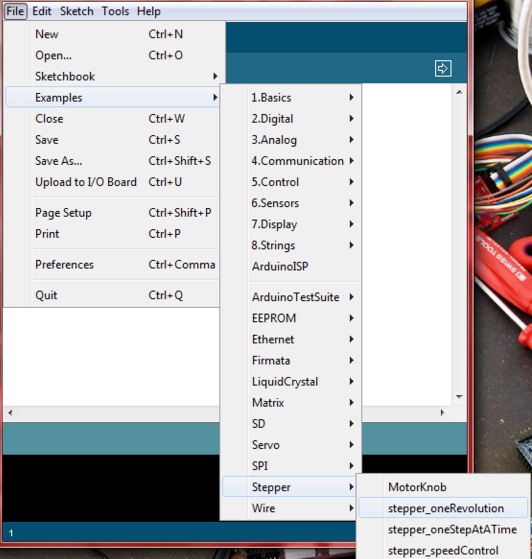Open the Help menu
532x559 pixels.
click(149, 11)
